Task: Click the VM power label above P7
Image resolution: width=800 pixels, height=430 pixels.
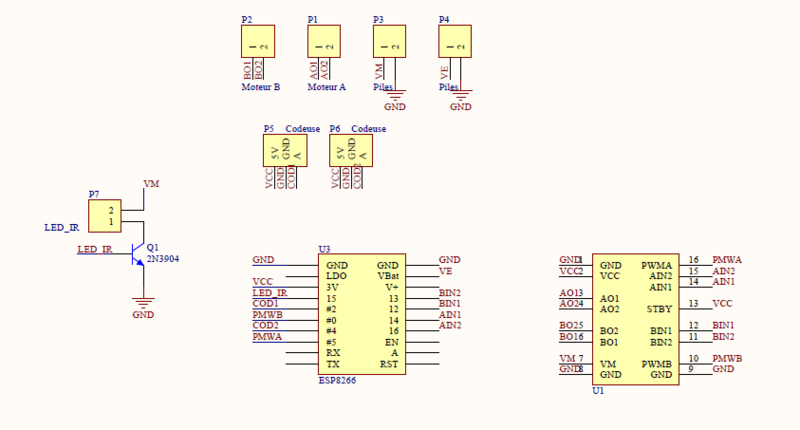Action: coord(151,185)
